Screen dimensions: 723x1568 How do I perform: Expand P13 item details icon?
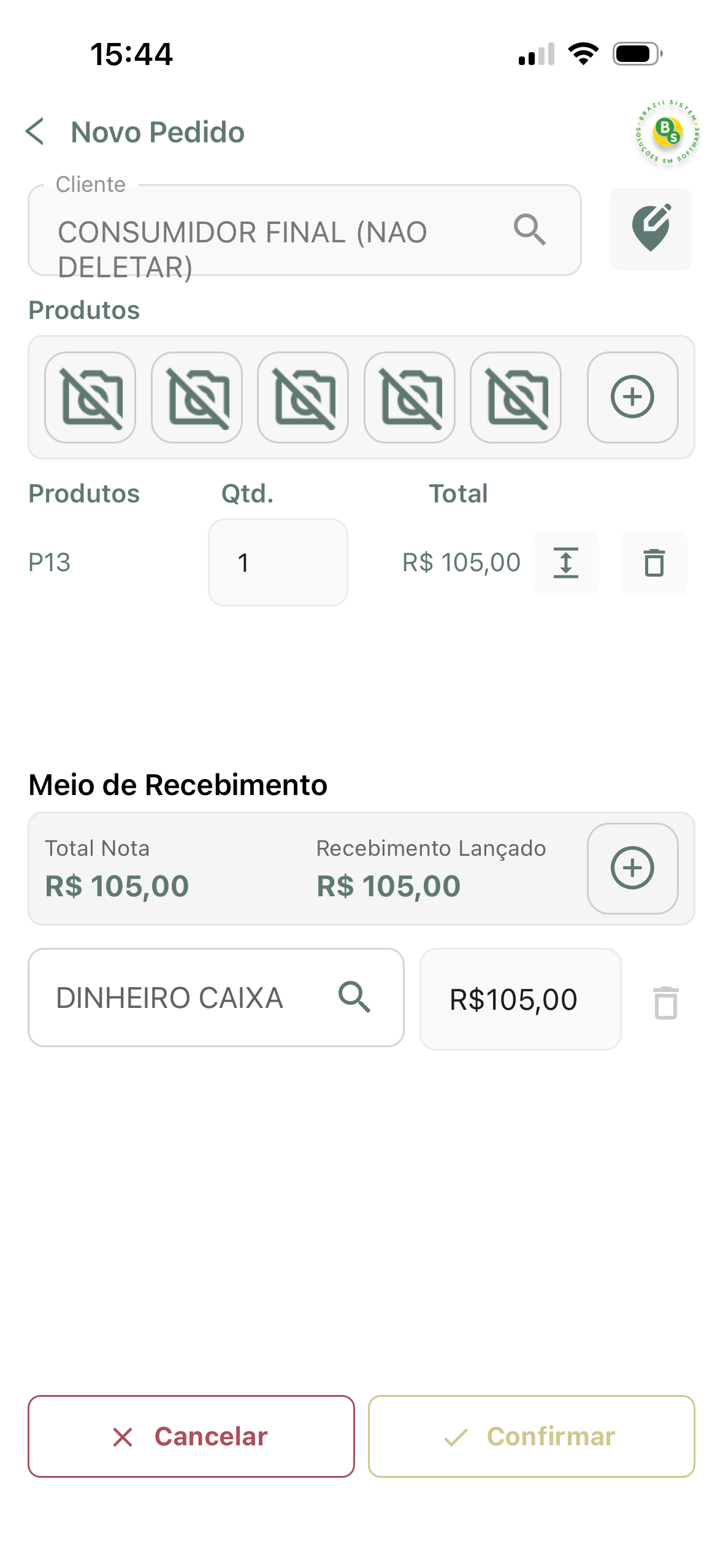[x=565, y=563]
